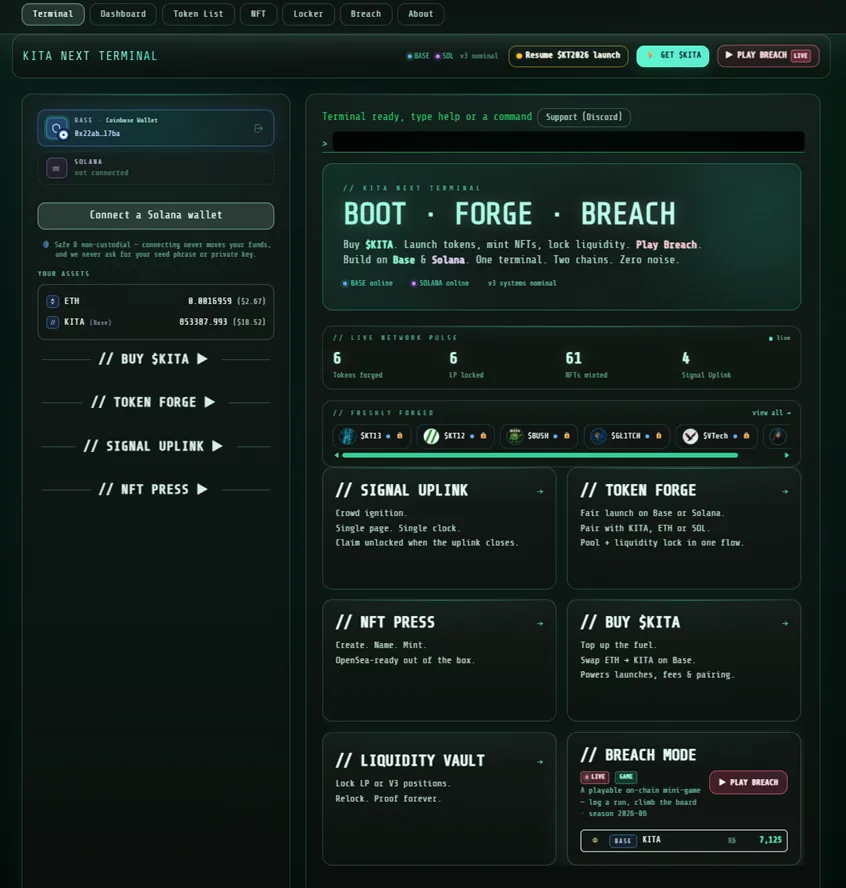Open the Token Forge card

coord(683,528)
